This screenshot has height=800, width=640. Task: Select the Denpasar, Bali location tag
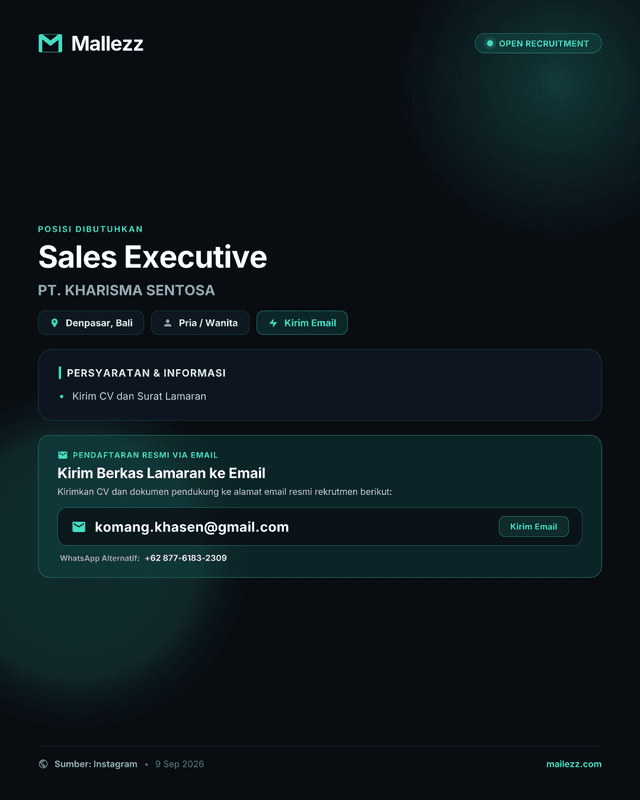point(91,323)
